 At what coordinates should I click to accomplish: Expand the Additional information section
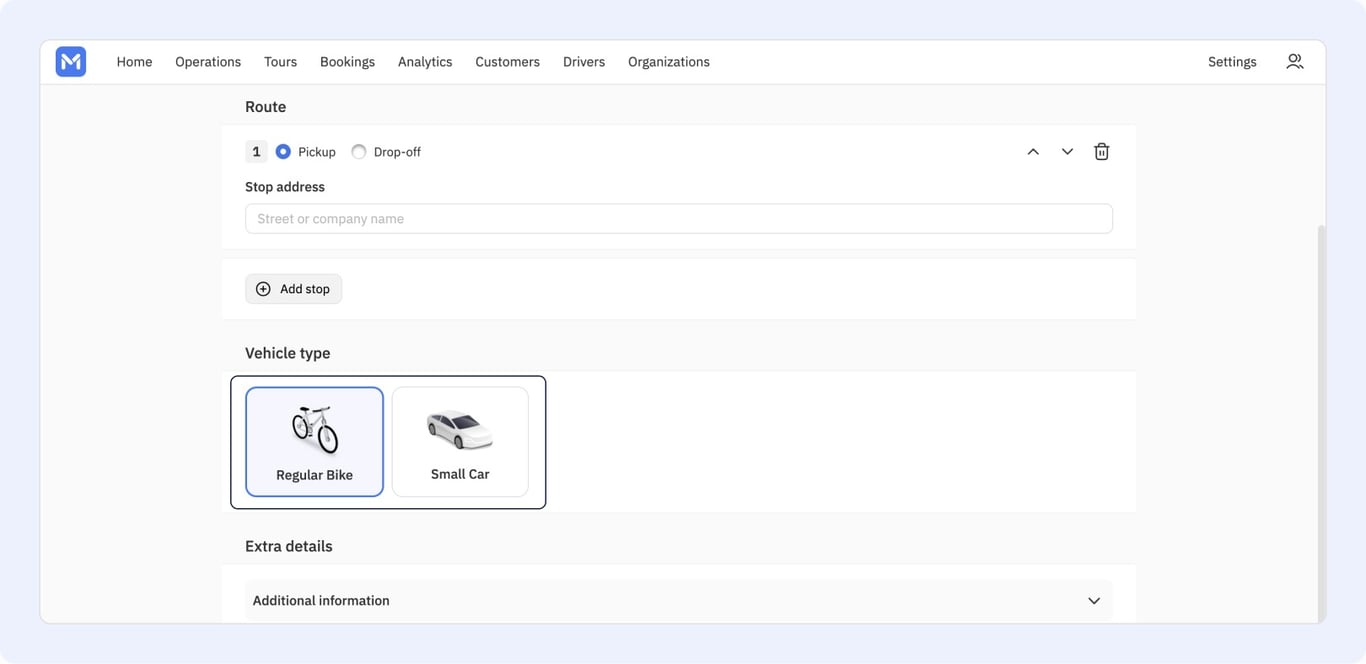click(678, 601)
